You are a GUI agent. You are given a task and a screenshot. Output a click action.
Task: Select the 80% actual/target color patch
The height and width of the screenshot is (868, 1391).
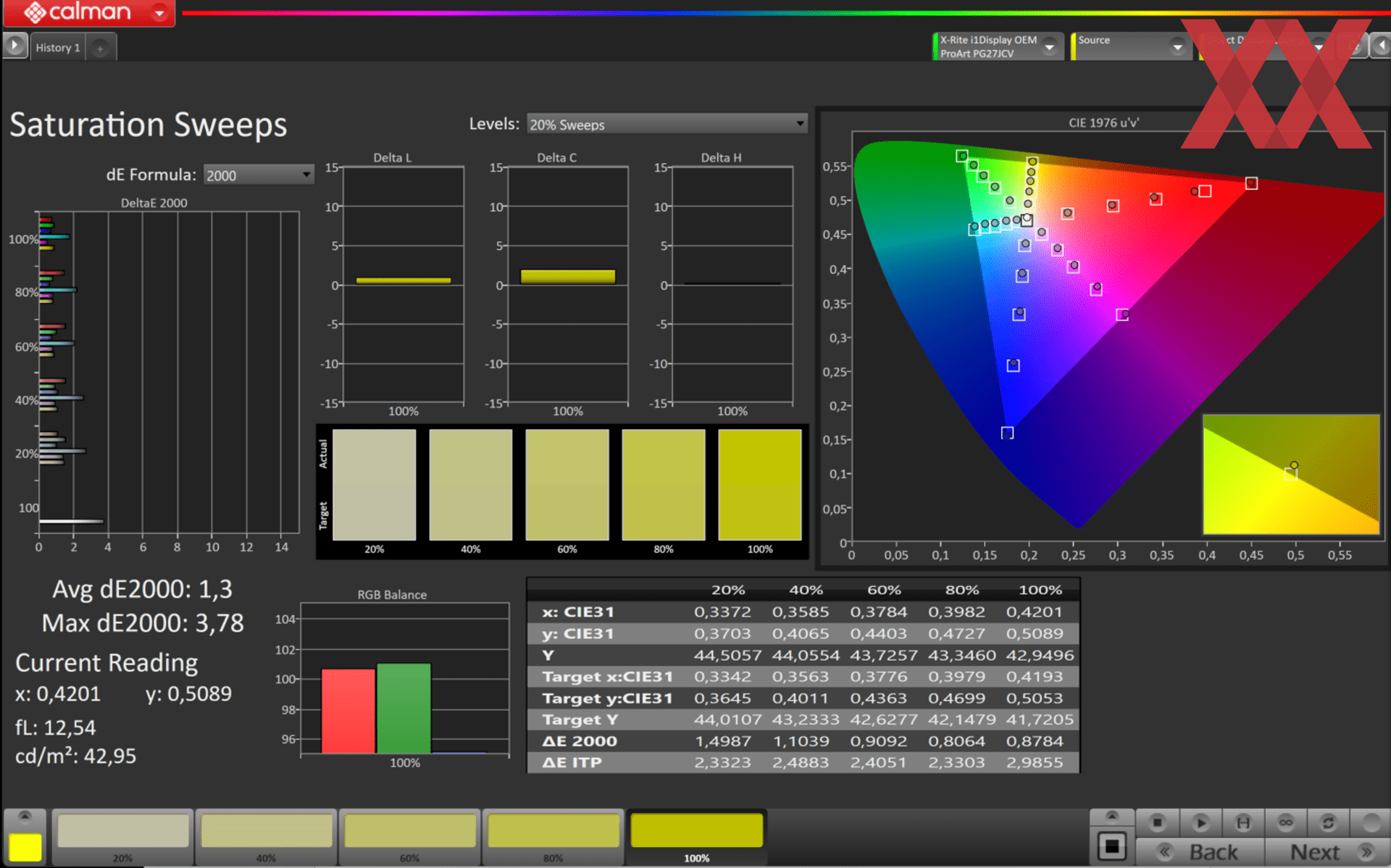point(663,485)
